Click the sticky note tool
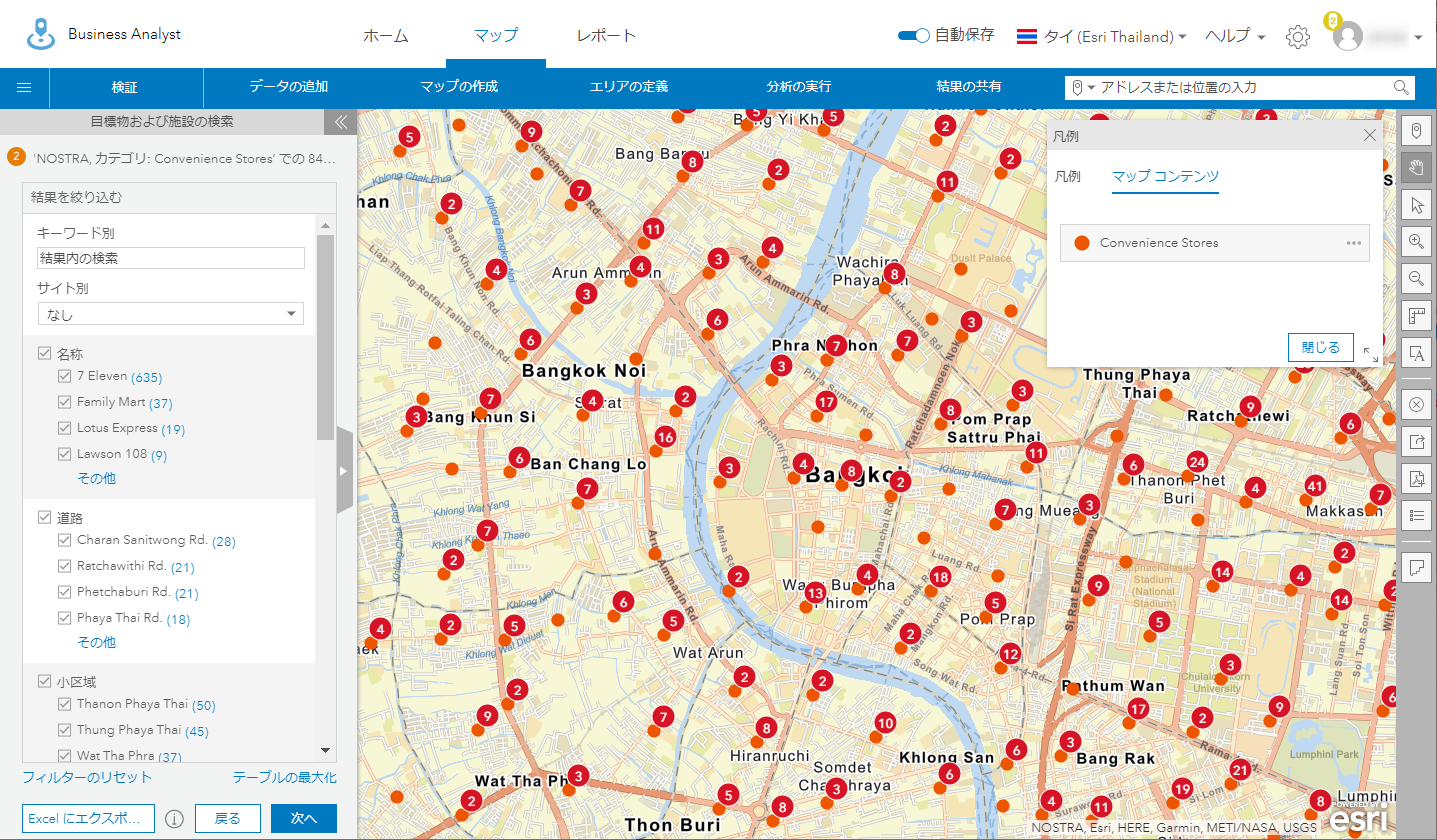 (1416, 567)
